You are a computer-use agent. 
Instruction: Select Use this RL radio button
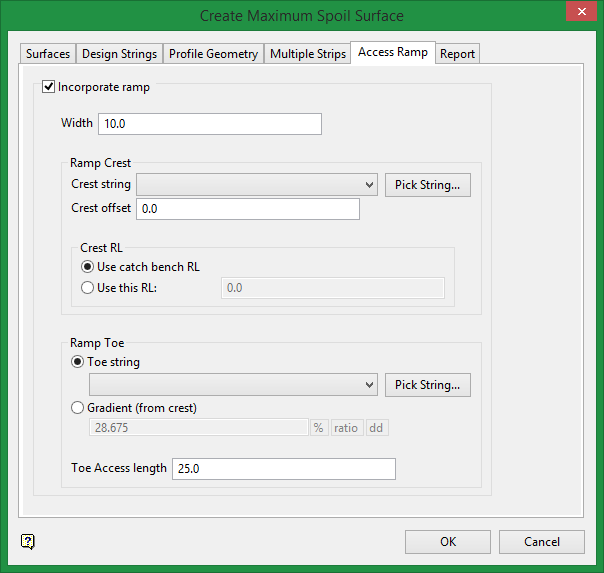click(88, 288)
